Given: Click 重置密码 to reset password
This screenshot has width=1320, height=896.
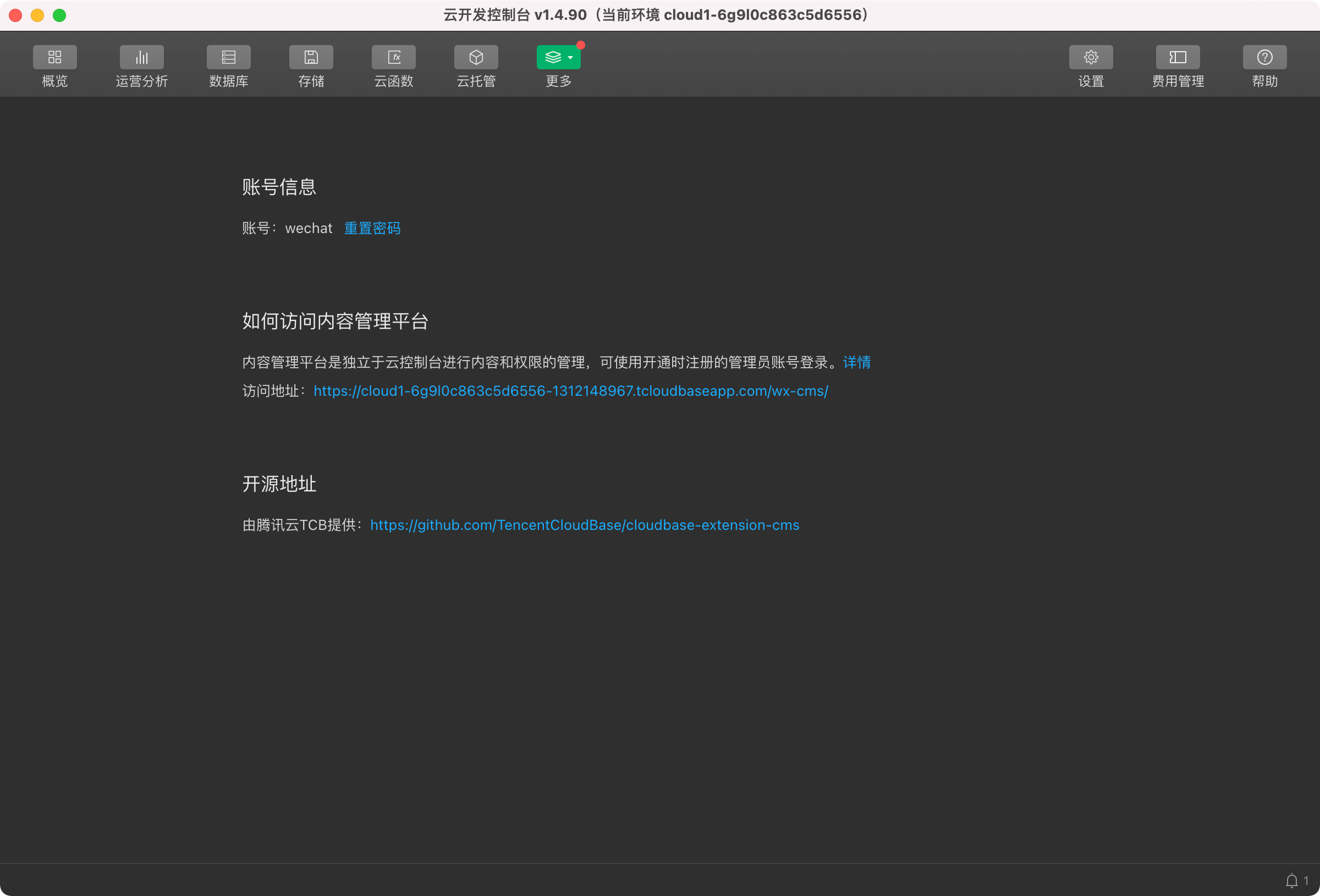Looking at the screenshot, I should pos(372,228).
